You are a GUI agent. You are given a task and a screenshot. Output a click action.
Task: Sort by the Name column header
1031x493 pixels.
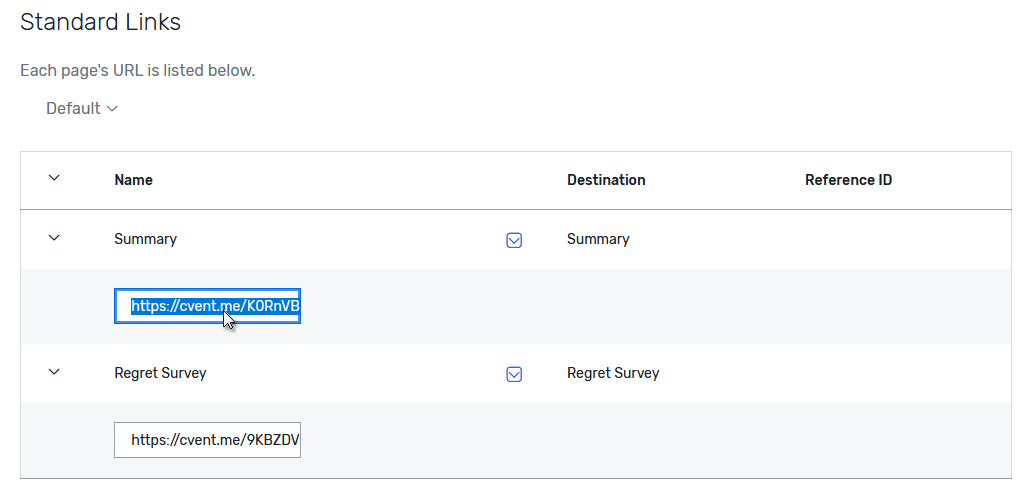(133, 180)
